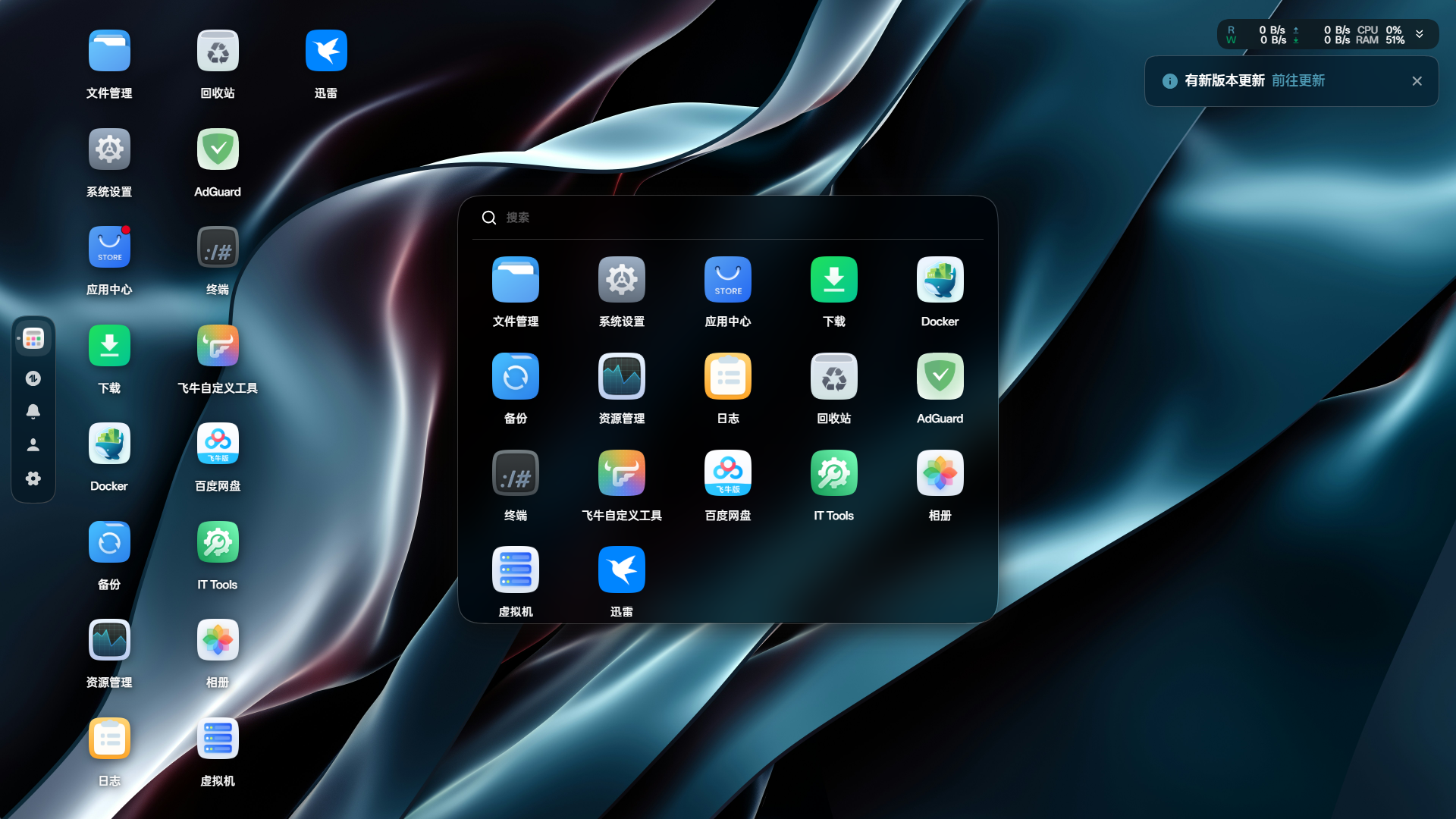The image size is (1456, 819).
Task: Expand the system monitor widget chevron
Action: (x=1419, y=33)
